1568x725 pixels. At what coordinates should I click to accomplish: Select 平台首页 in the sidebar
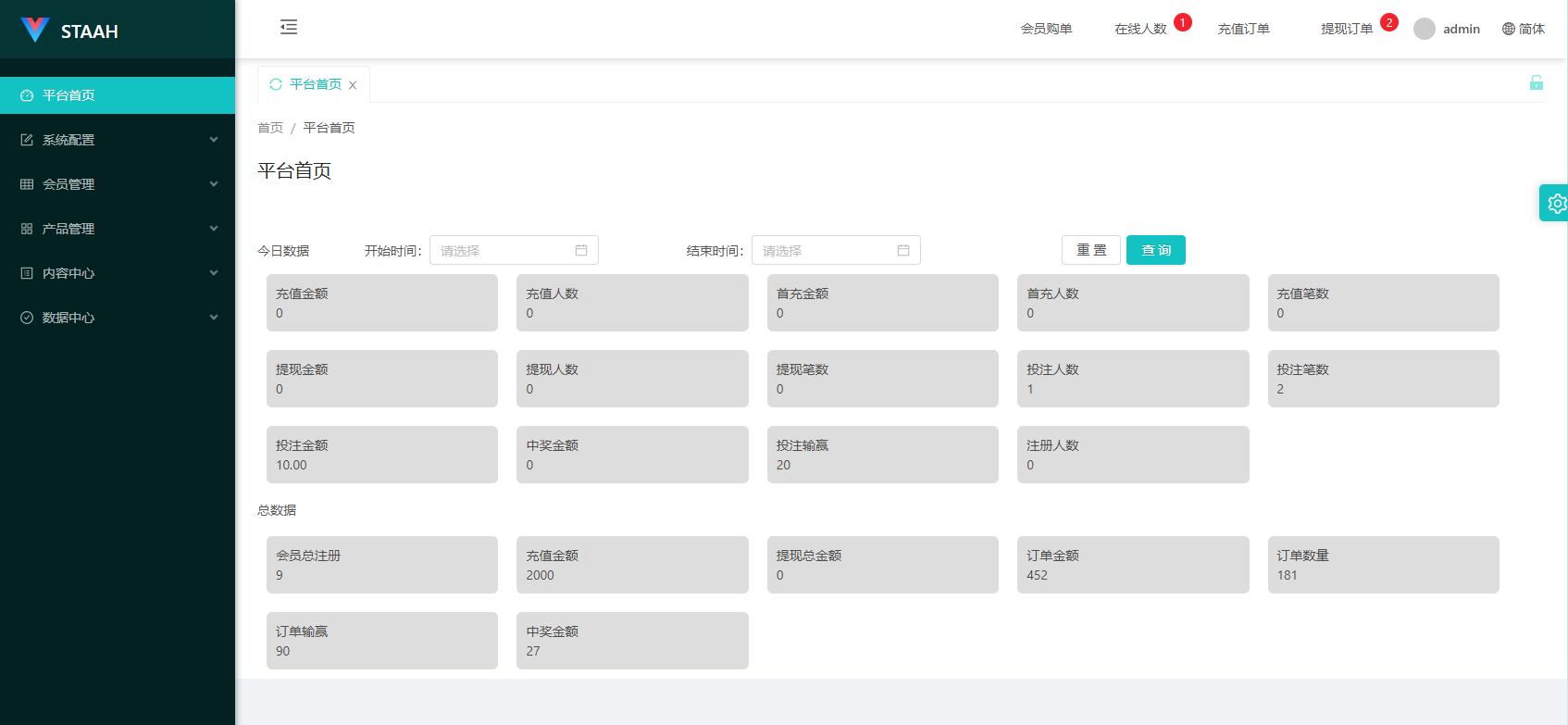(118, 95)
